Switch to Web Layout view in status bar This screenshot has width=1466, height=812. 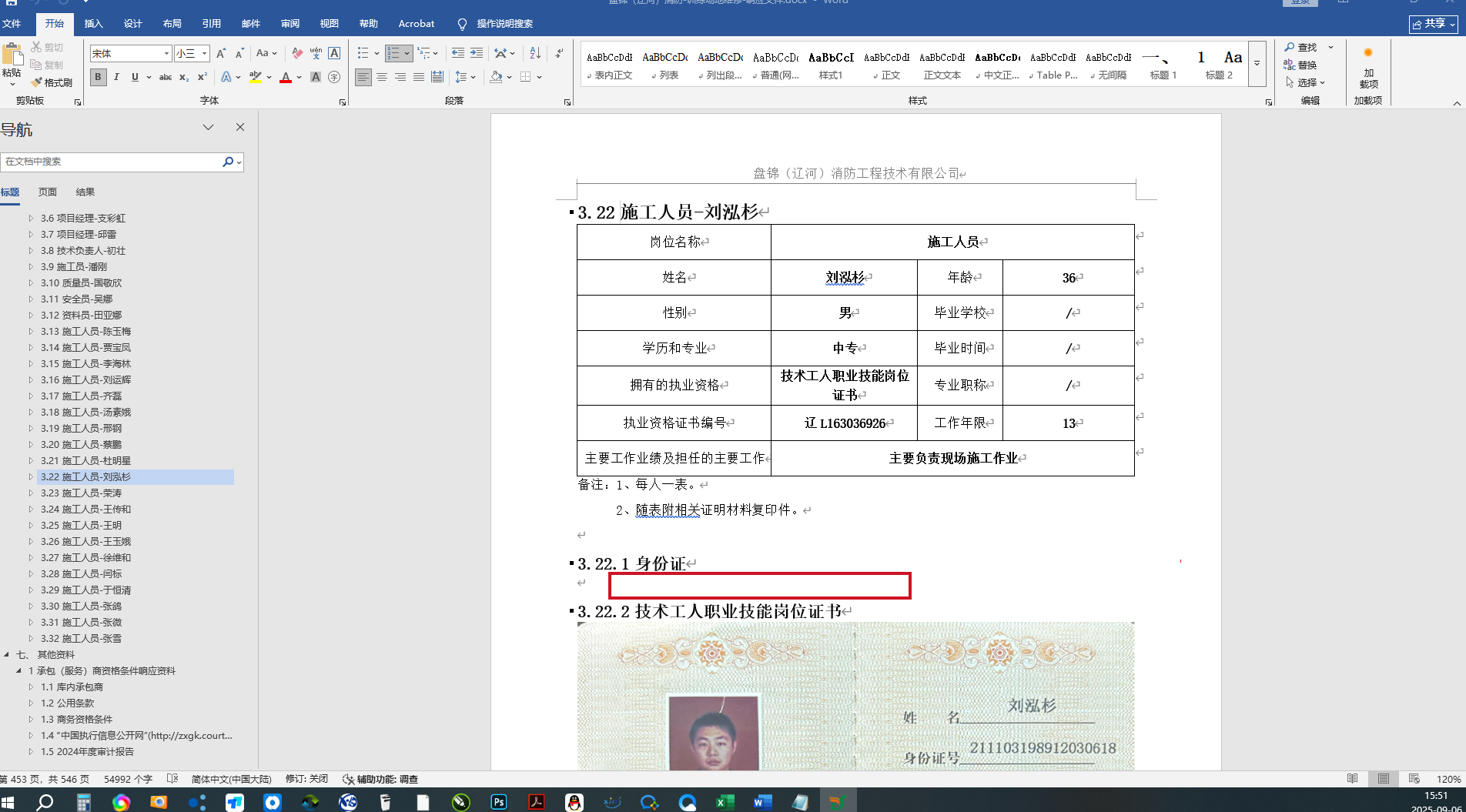[x=1414, y=779]
